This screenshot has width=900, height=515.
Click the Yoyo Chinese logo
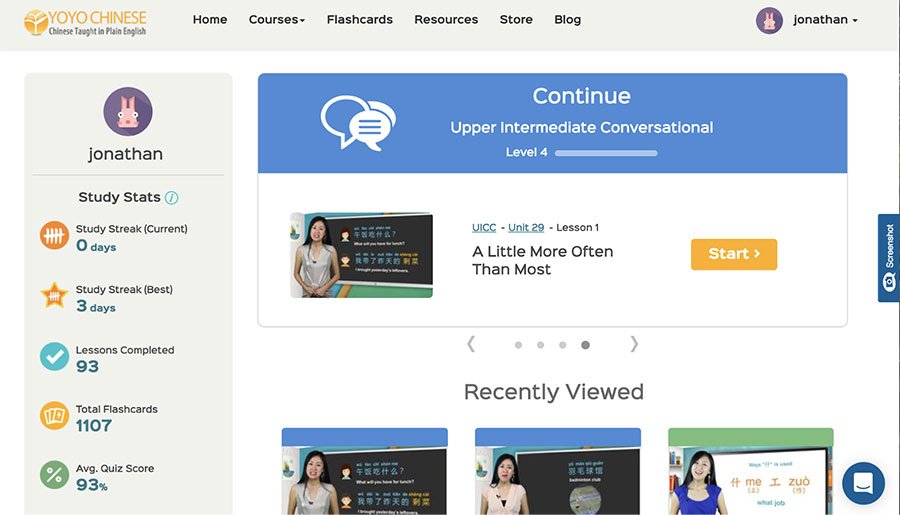85,22
